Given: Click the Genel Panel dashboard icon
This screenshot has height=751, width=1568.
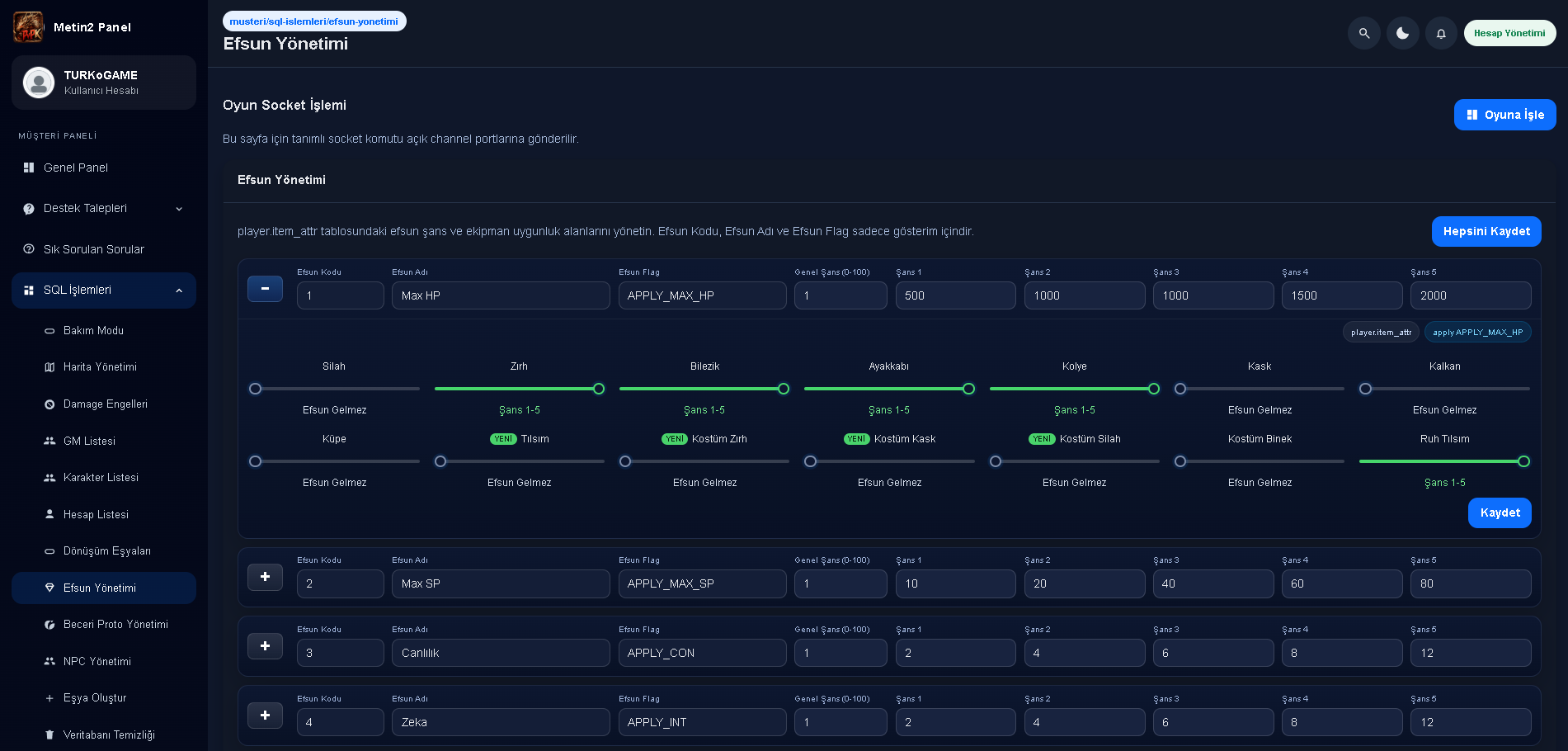Looking at the screenshot, I should [29, 168].
